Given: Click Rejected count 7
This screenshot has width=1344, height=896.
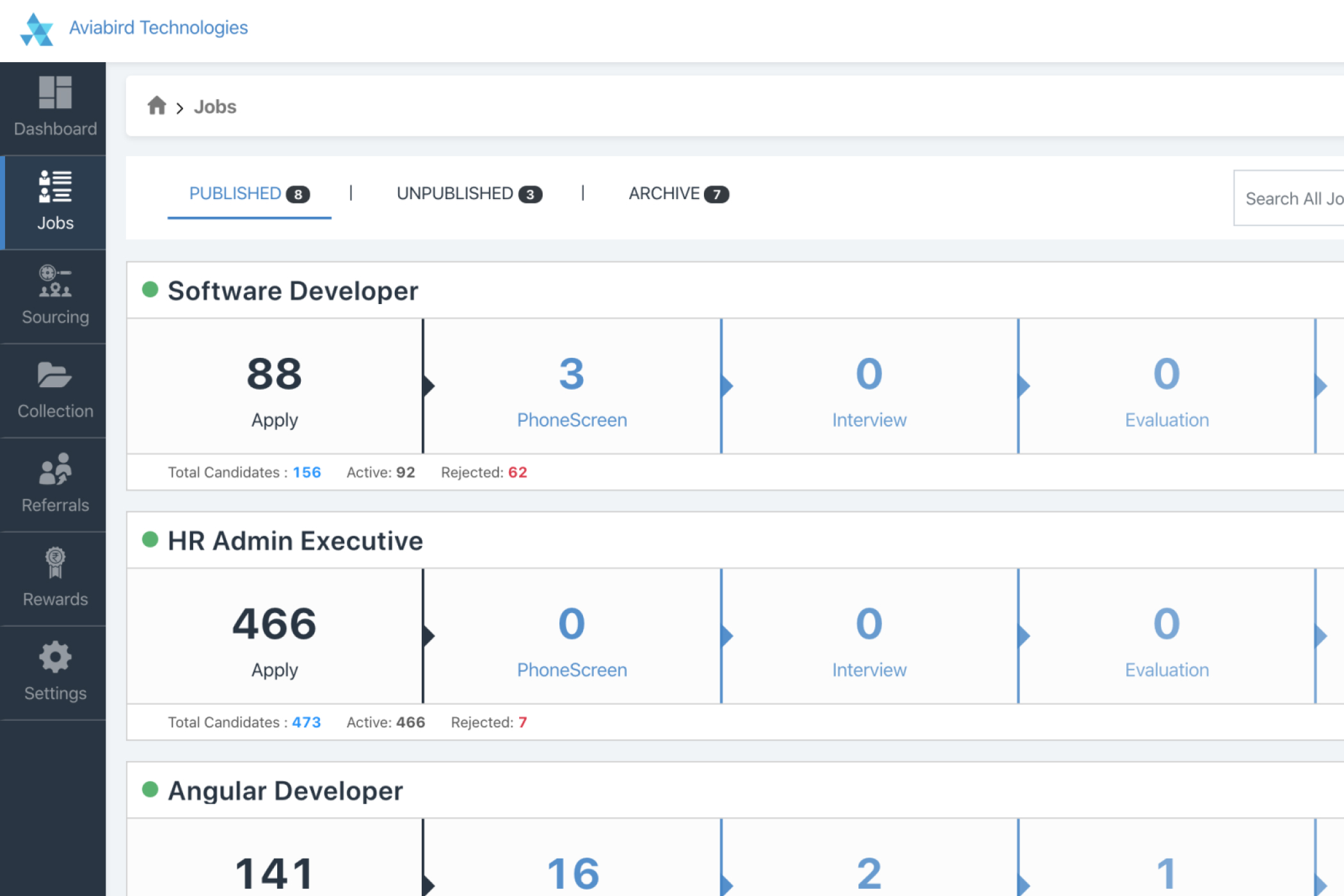Looking at the screenshot, I should [522, 722].
